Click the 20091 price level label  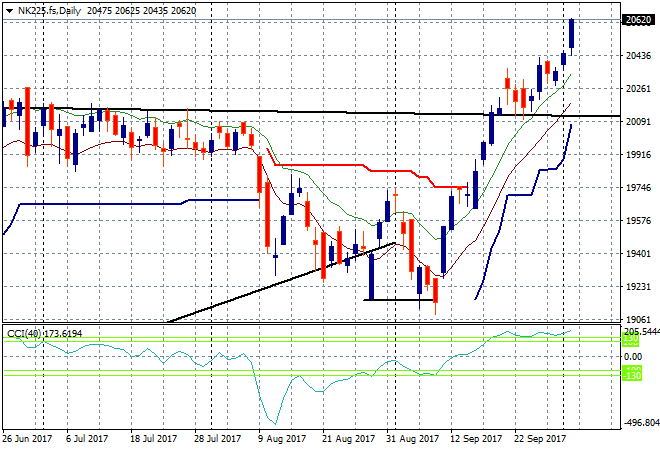[x=639, y=121]
